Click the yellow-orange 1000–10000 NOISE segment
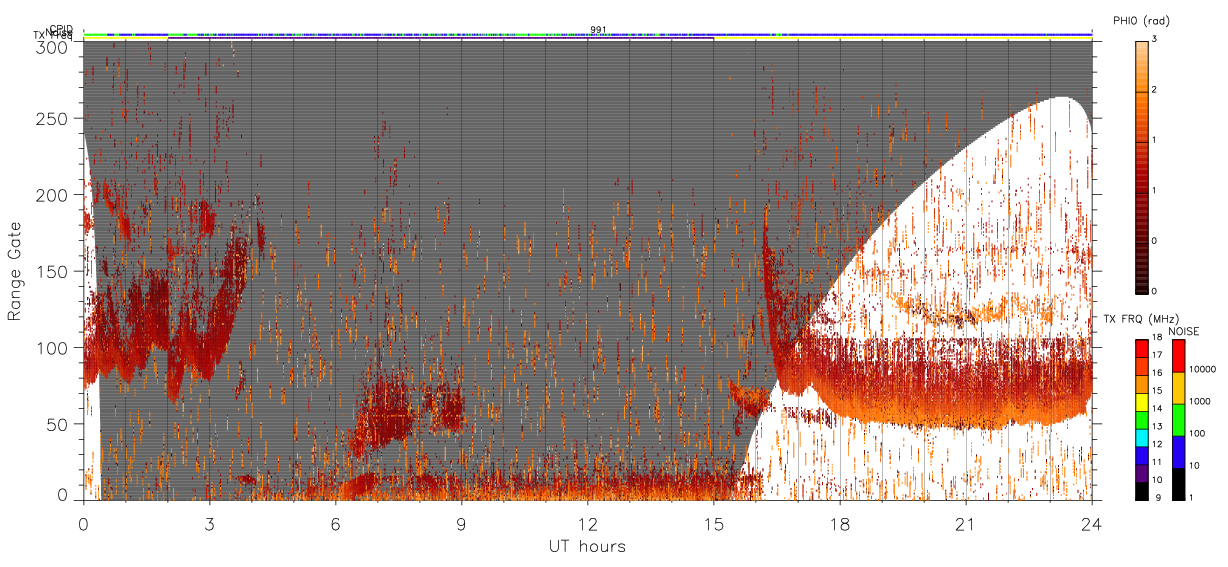The height and width of the screenshot is (567, 1228). 1179,388
